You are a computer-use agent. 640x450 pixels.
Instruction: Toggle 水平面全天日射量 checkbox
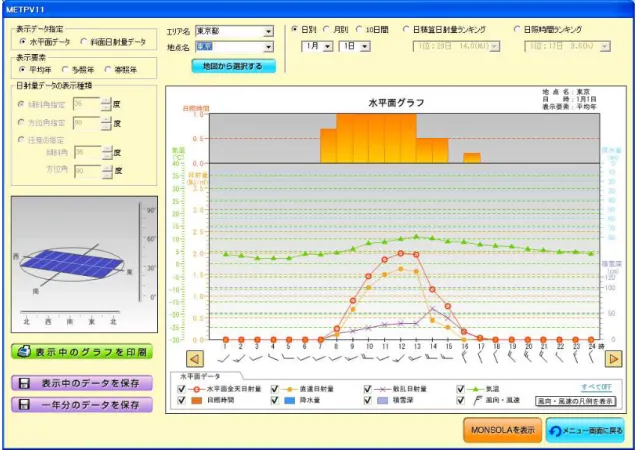(182, 389)
